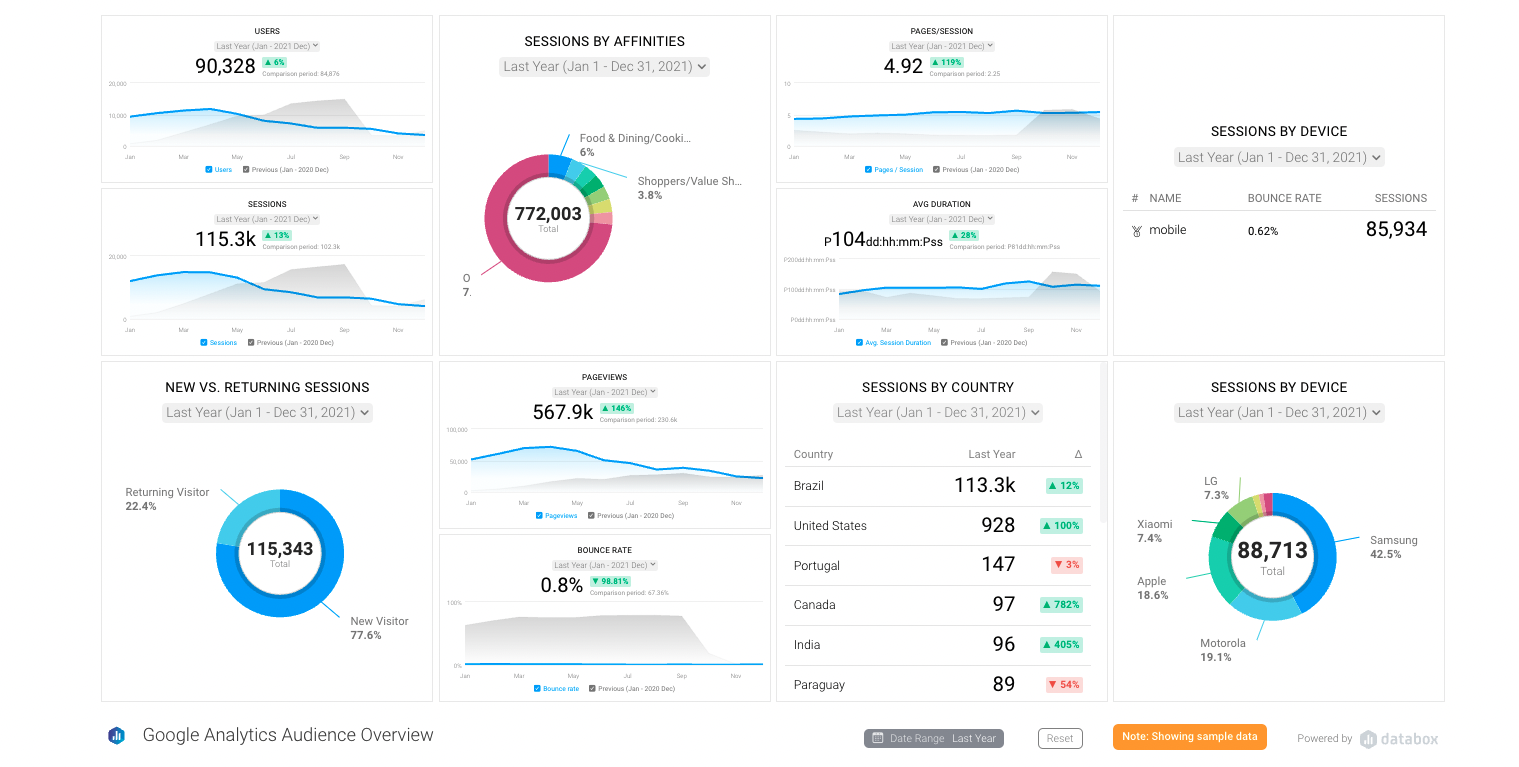Click the 782% change badge for Canada

point(1061,605)
